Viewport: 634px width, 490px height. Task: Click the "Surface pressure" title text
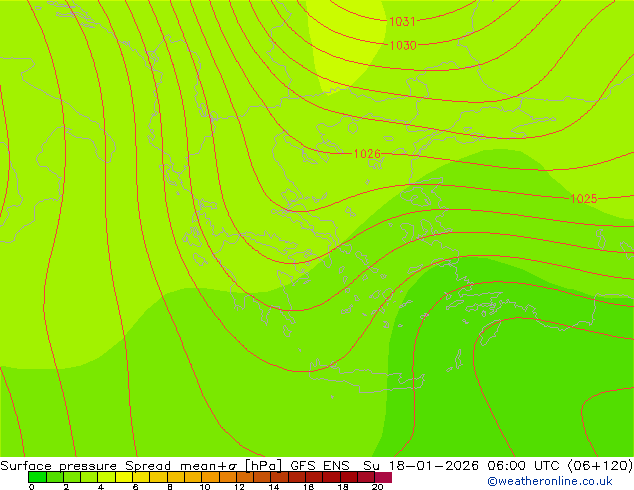(x=59, y=466)
